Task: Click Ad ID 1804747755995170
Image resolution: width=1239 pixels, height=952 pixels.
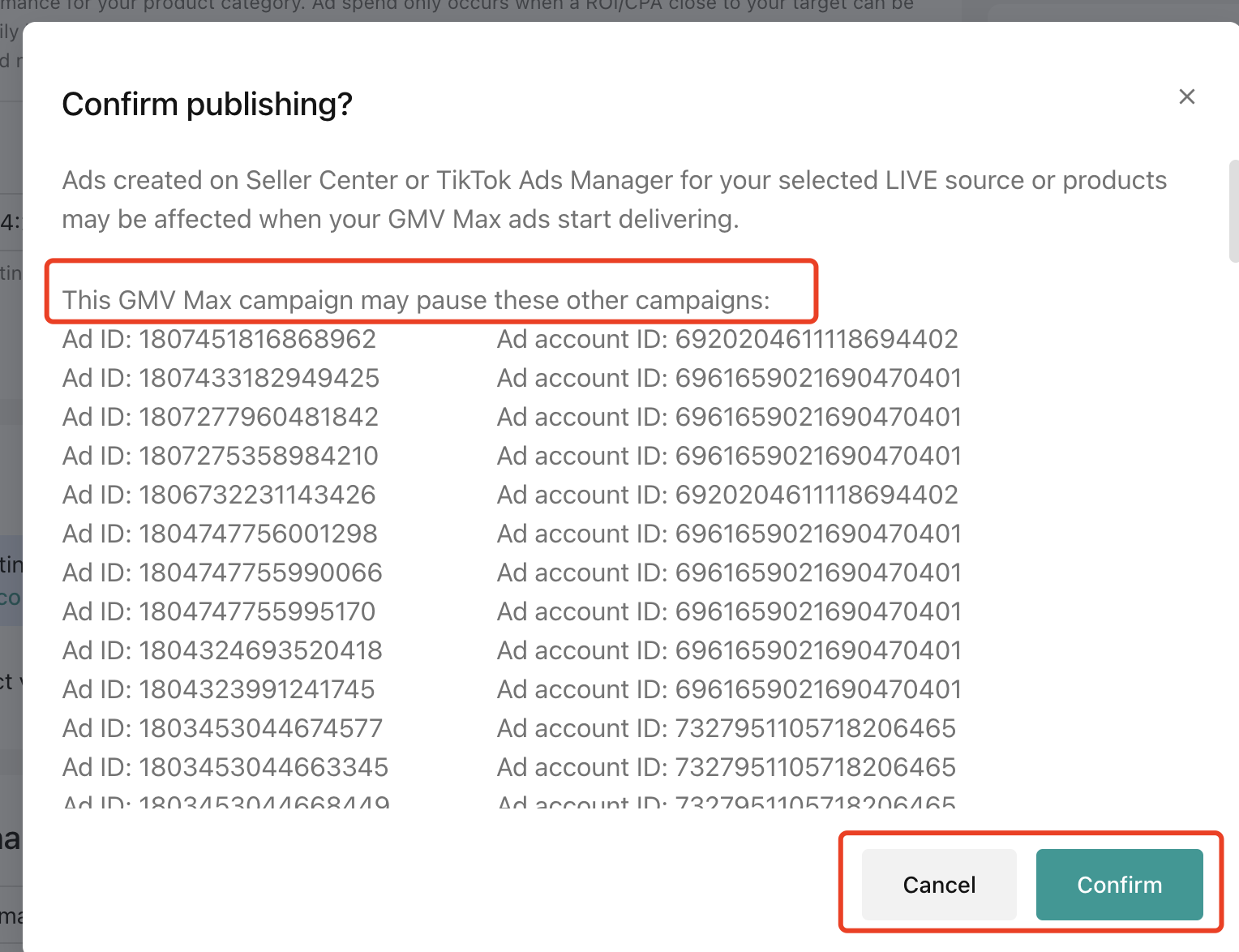Action: (x=219, y=611)
